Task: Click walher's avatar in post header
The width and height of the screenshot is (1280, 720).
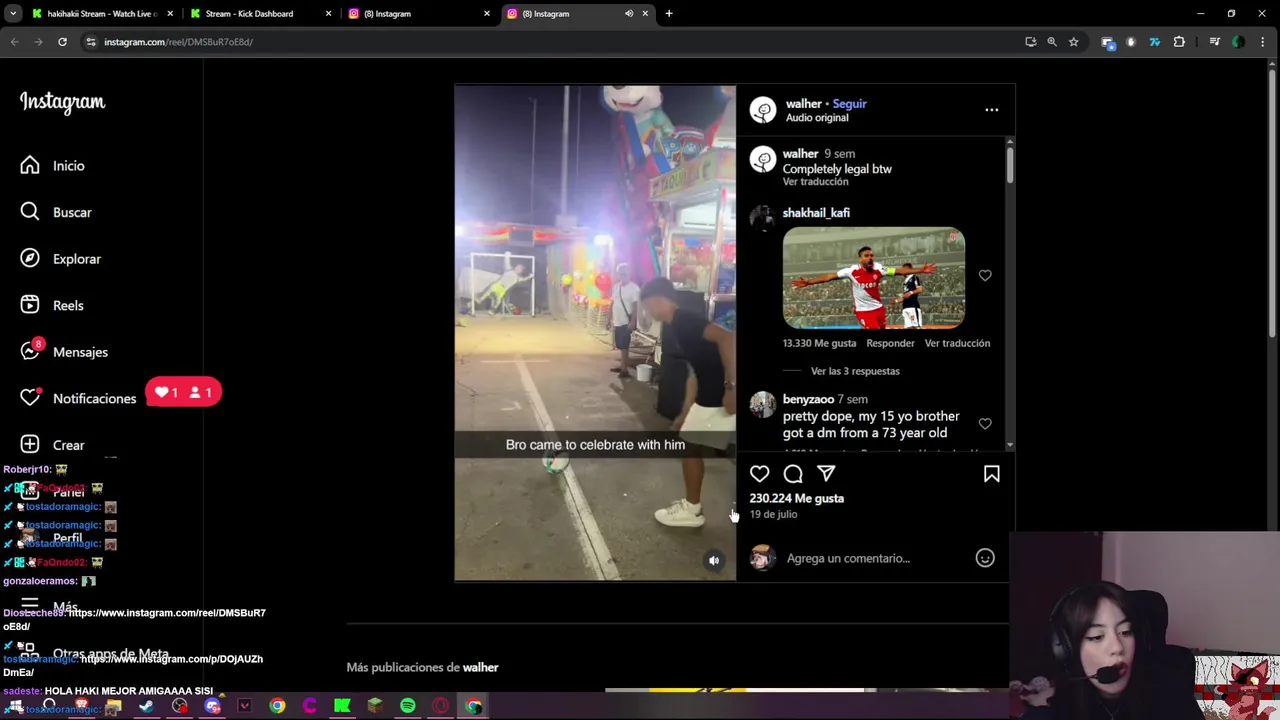Action: 763,110
